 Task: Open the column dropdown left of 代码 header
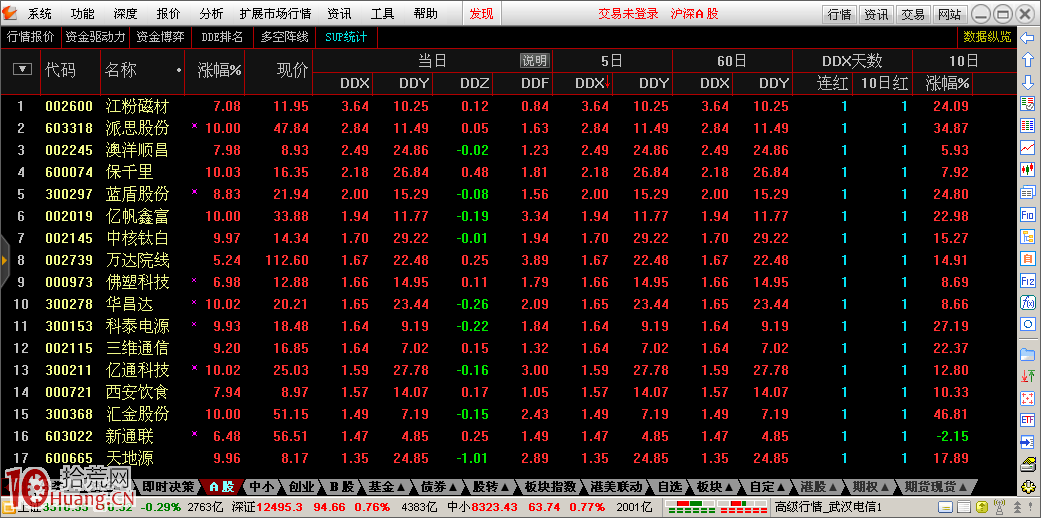tap(23, 68)
